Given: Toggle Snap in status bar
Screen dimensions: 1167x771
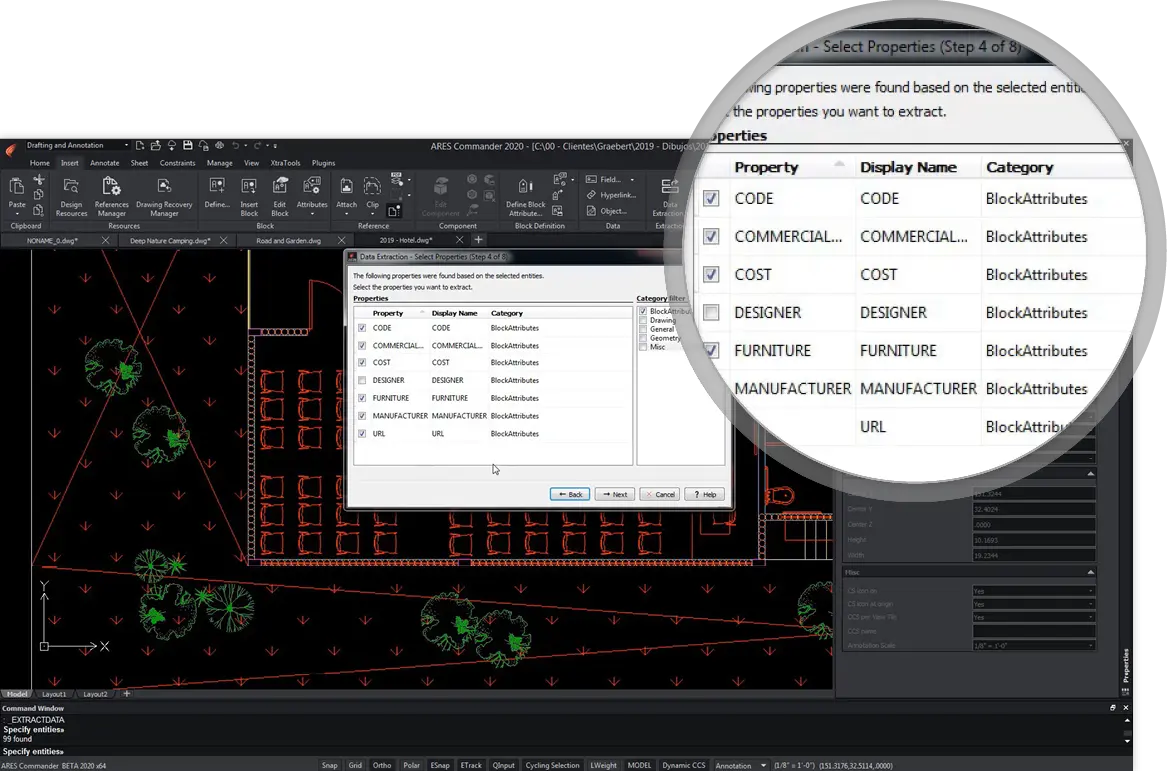Looking at the screenshot, I should (x=330, y=765).
